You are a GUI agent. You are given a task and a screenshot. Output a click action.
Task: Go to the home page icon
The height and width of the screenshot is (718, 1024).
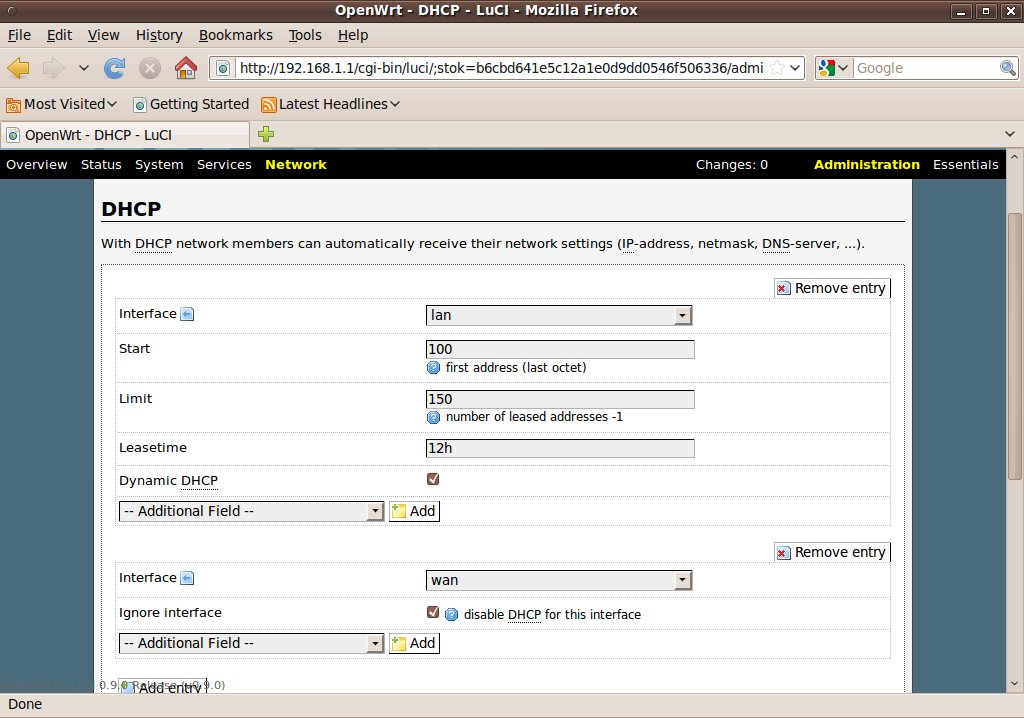(x=185, y=68)
